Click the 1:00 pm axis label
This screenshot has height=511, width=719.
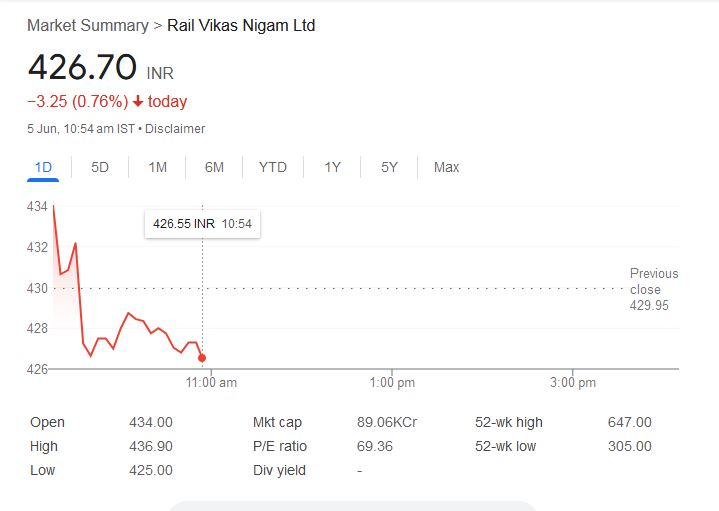click(x=392, y=383)
